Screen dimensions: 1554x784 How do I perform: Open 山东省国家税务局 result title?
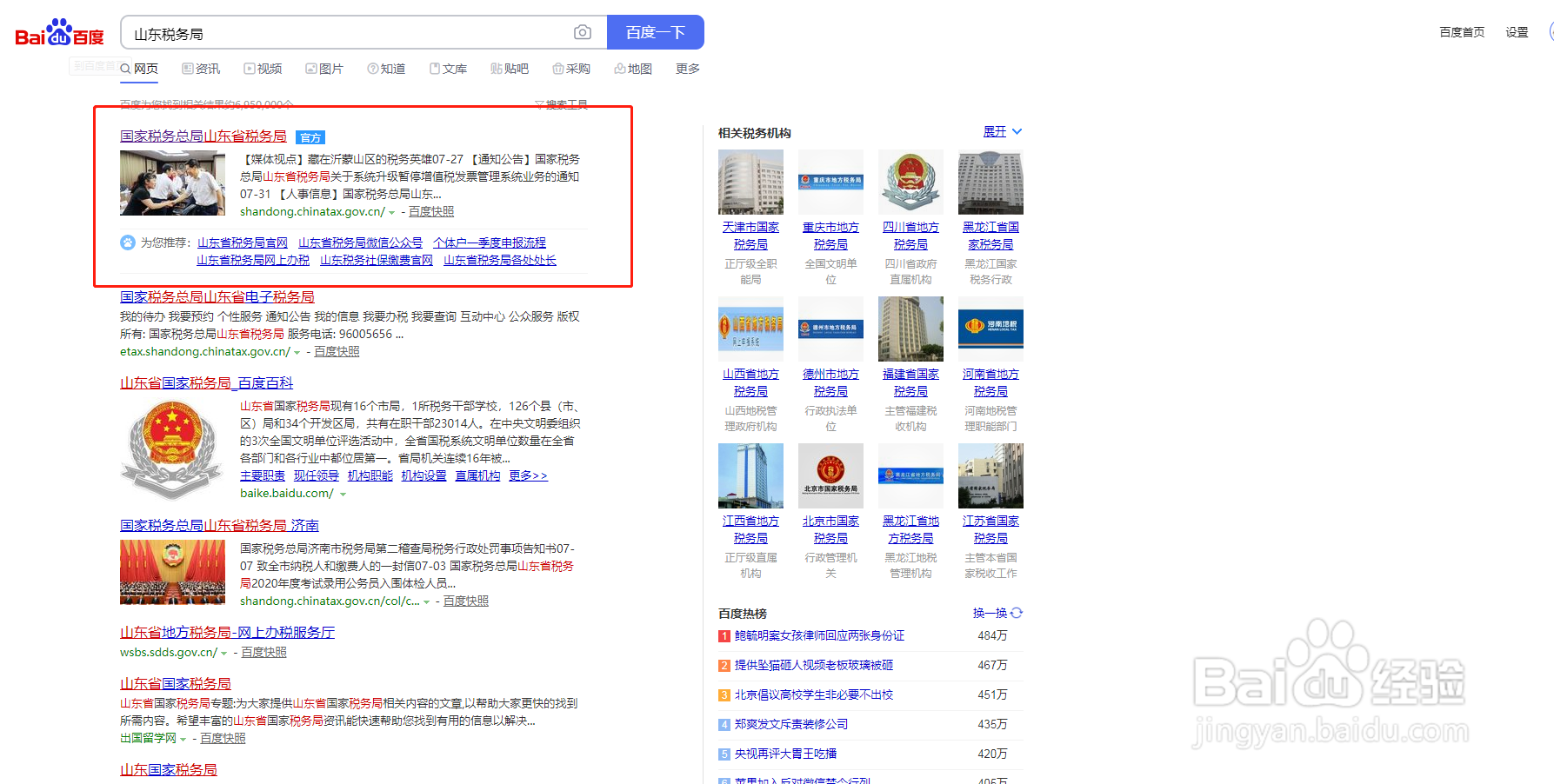(176, 684)
